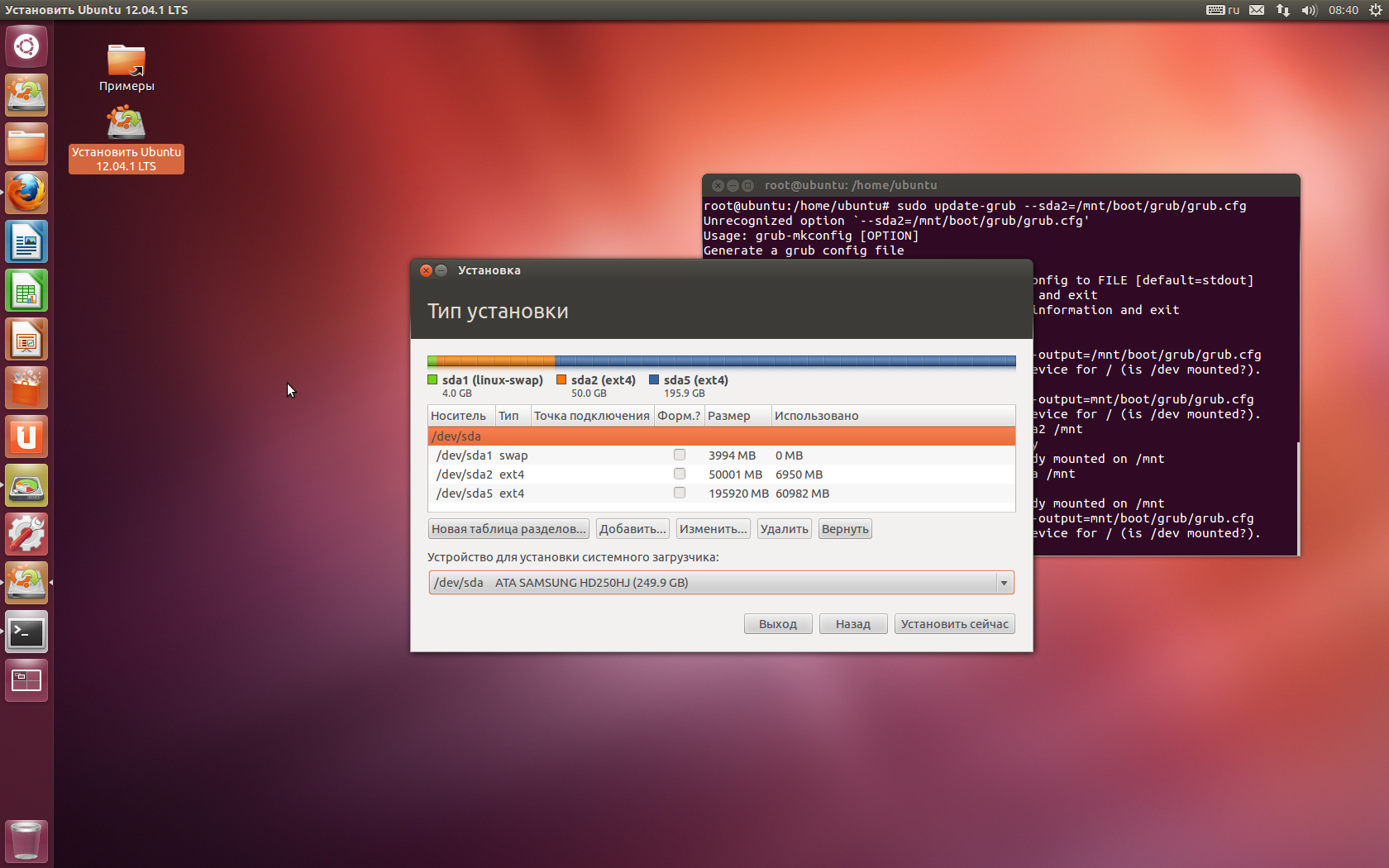Toggle format checkbox for /dev/sda1
Viewport: 1389px width, 868px height.
680,455
